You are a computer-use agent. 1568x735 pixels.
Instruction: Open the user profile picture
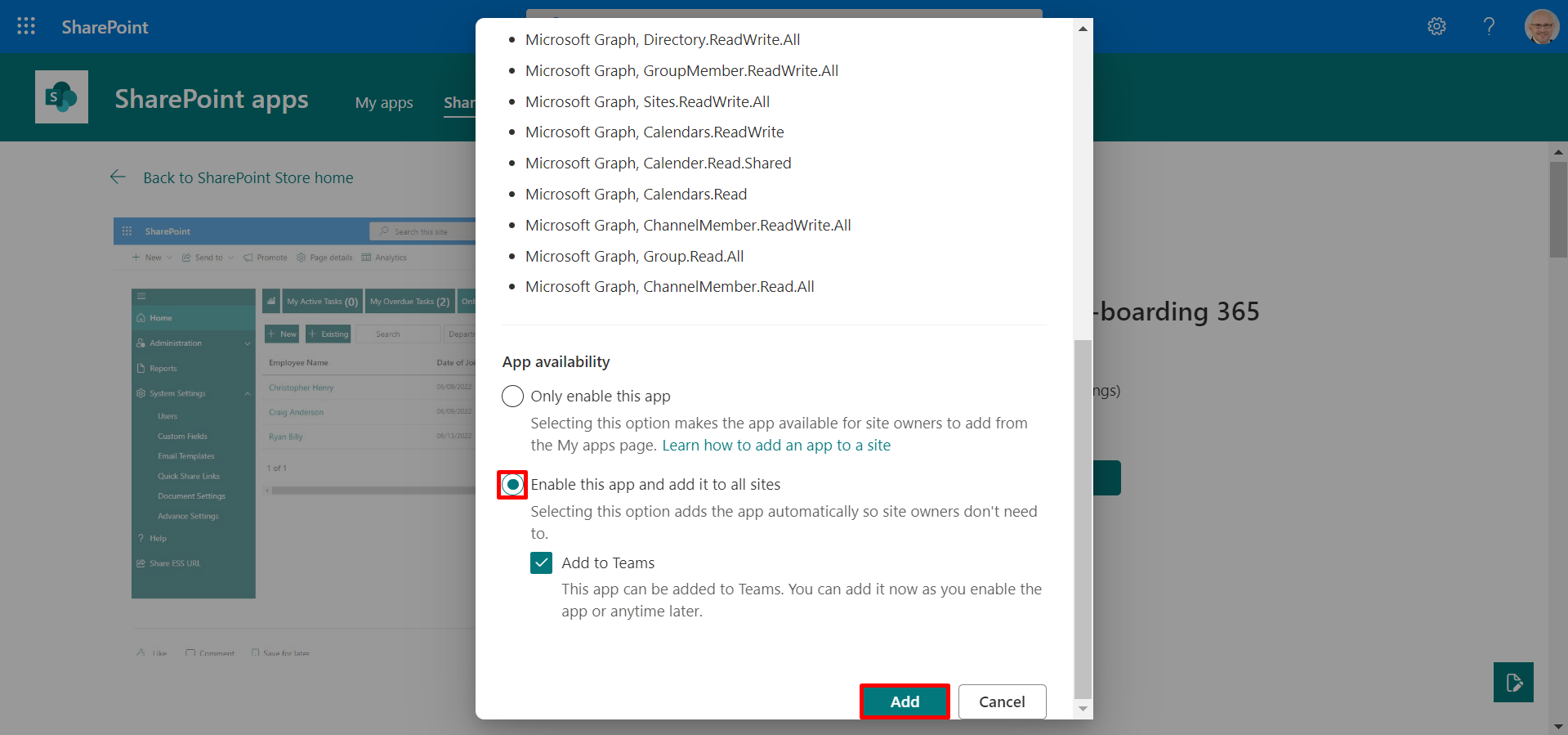point(1541,26)
